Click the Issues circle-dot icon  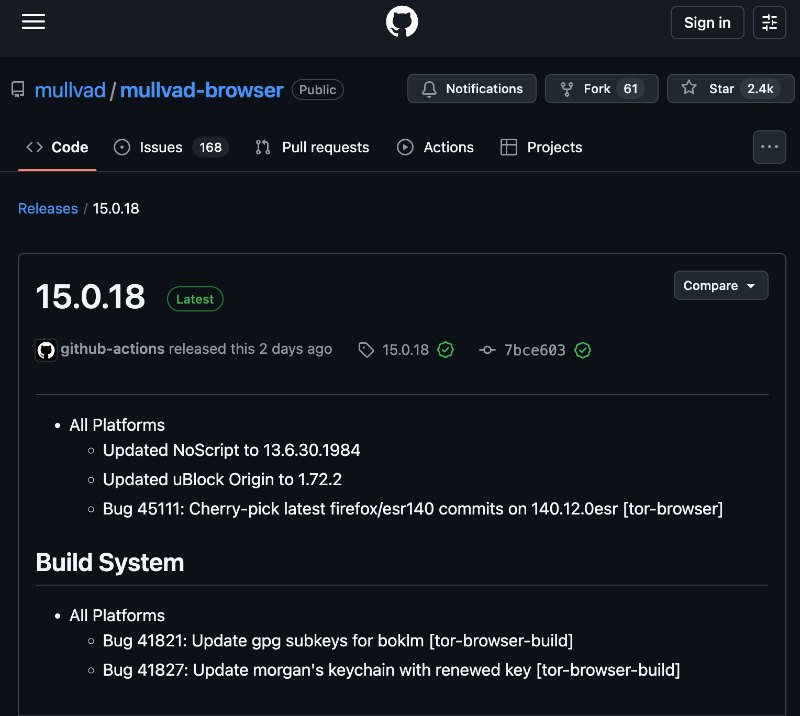click(x=122, y=147)
